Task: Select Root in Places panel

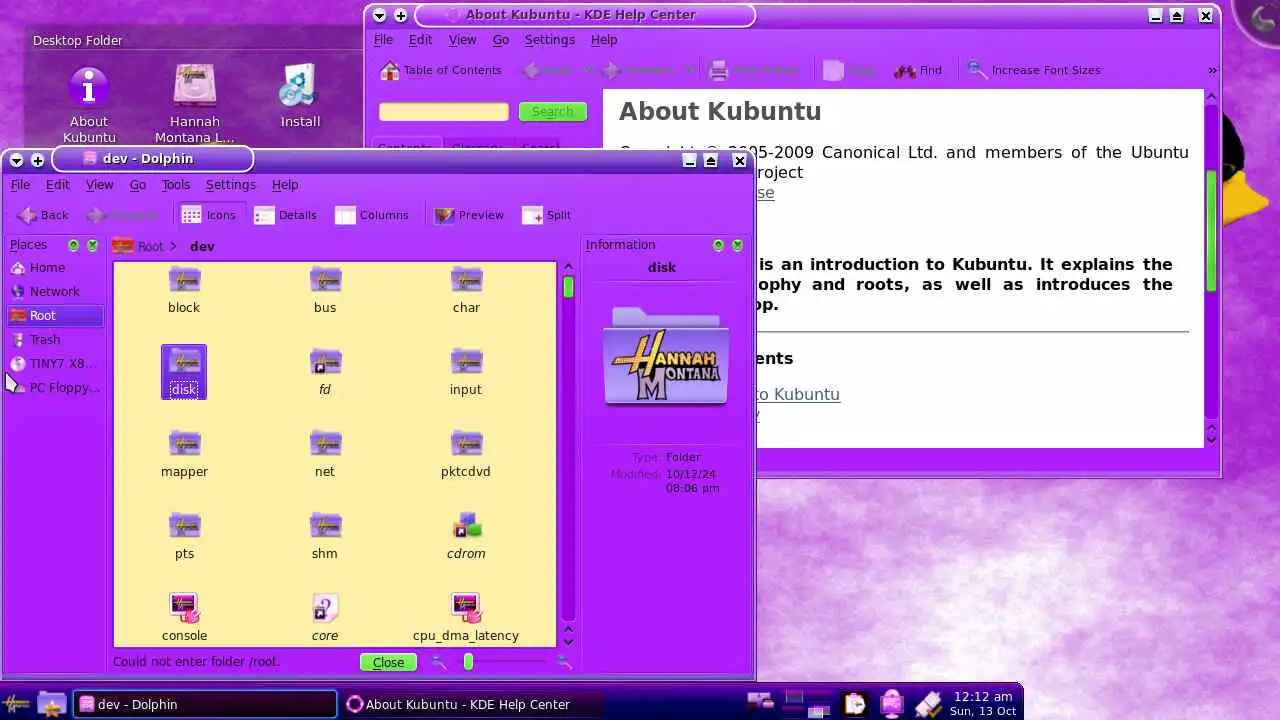Action: (x=55, y=316)
